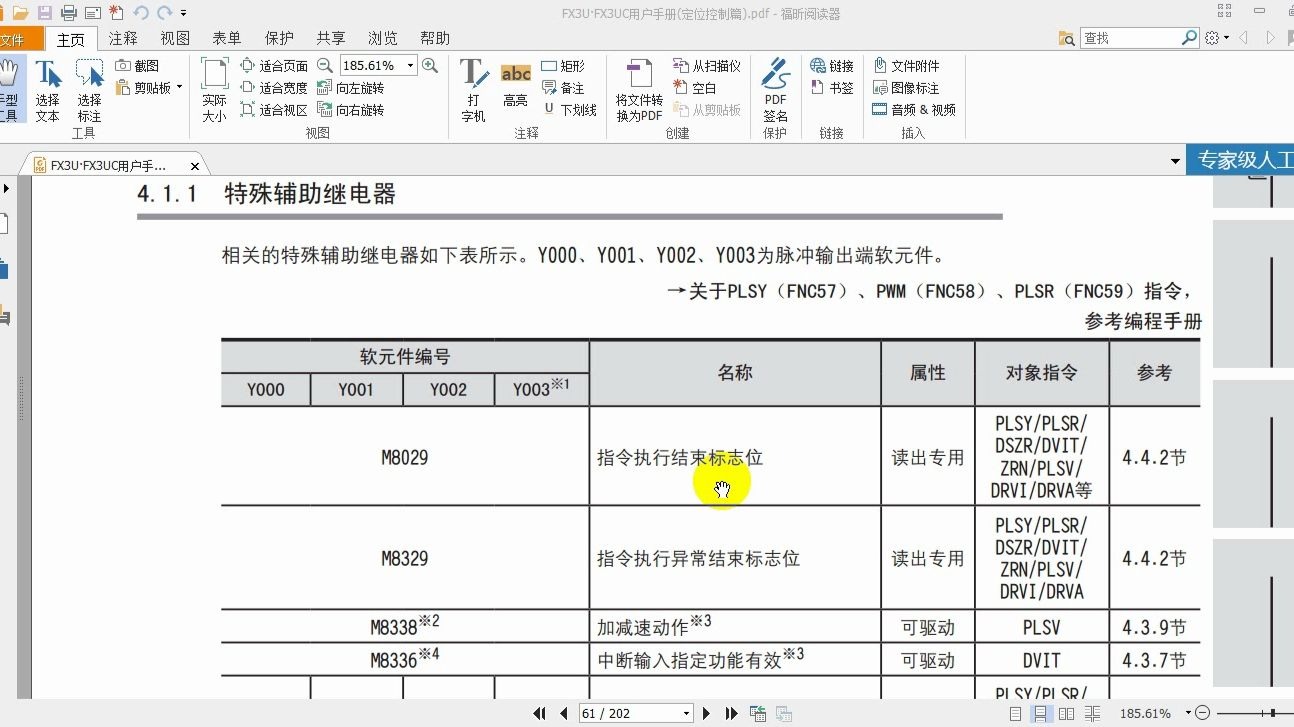
Task: Open the 185.61% zoom level dropdown
Action: [x=408, y=64]
